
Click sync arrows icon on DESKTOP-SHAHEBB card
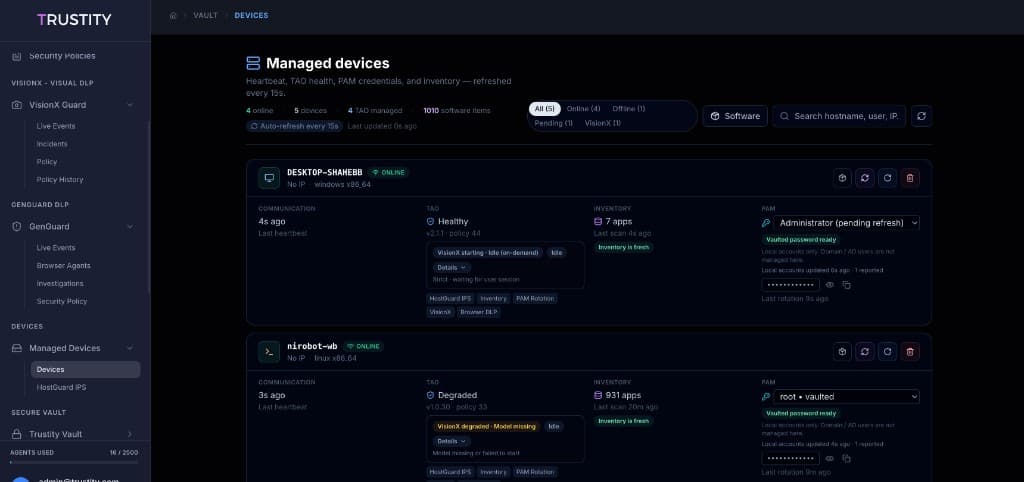point(865,178)
